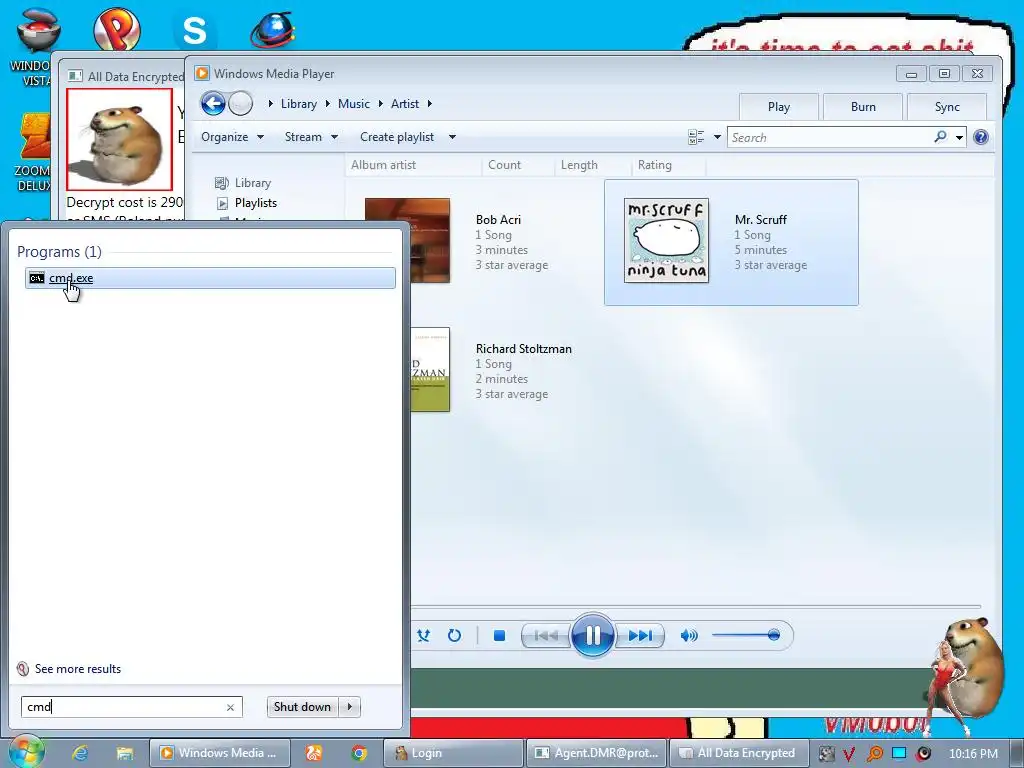Viewport: 1024px width, 768px height.
Task: Stop playback with the square button
Action: pyautogui.click(x=500, y=635)
